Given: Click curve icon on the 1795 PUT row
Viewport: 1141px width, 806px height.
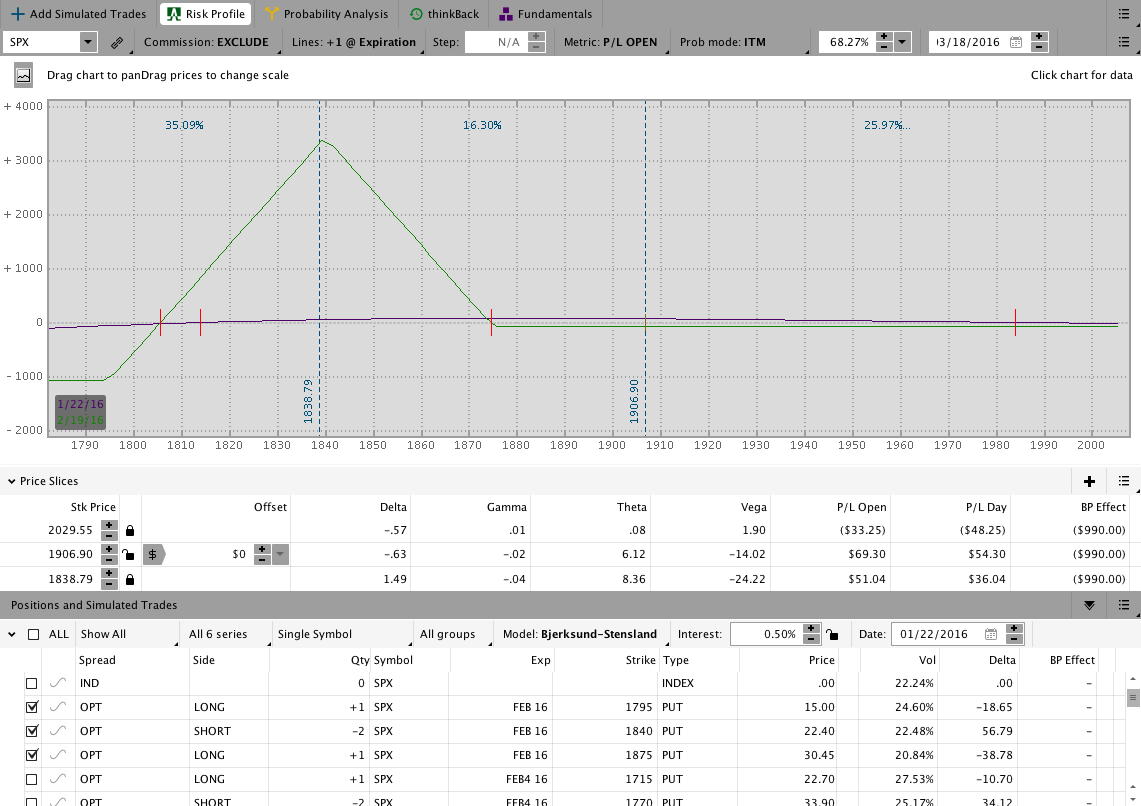Looking at the screenshot, I should click(x=57, y=706).
